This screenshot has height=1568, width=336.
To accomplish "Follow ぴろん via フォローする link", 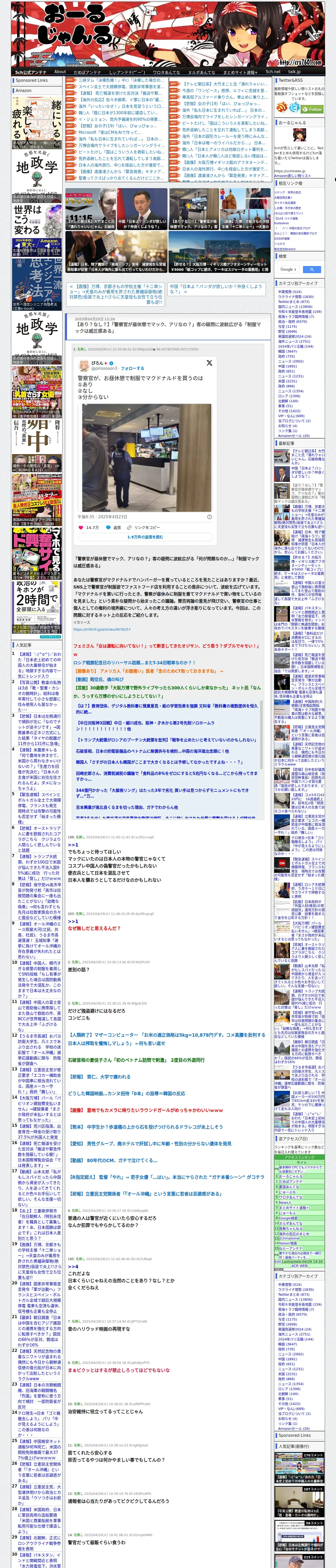I will point(132,368).
